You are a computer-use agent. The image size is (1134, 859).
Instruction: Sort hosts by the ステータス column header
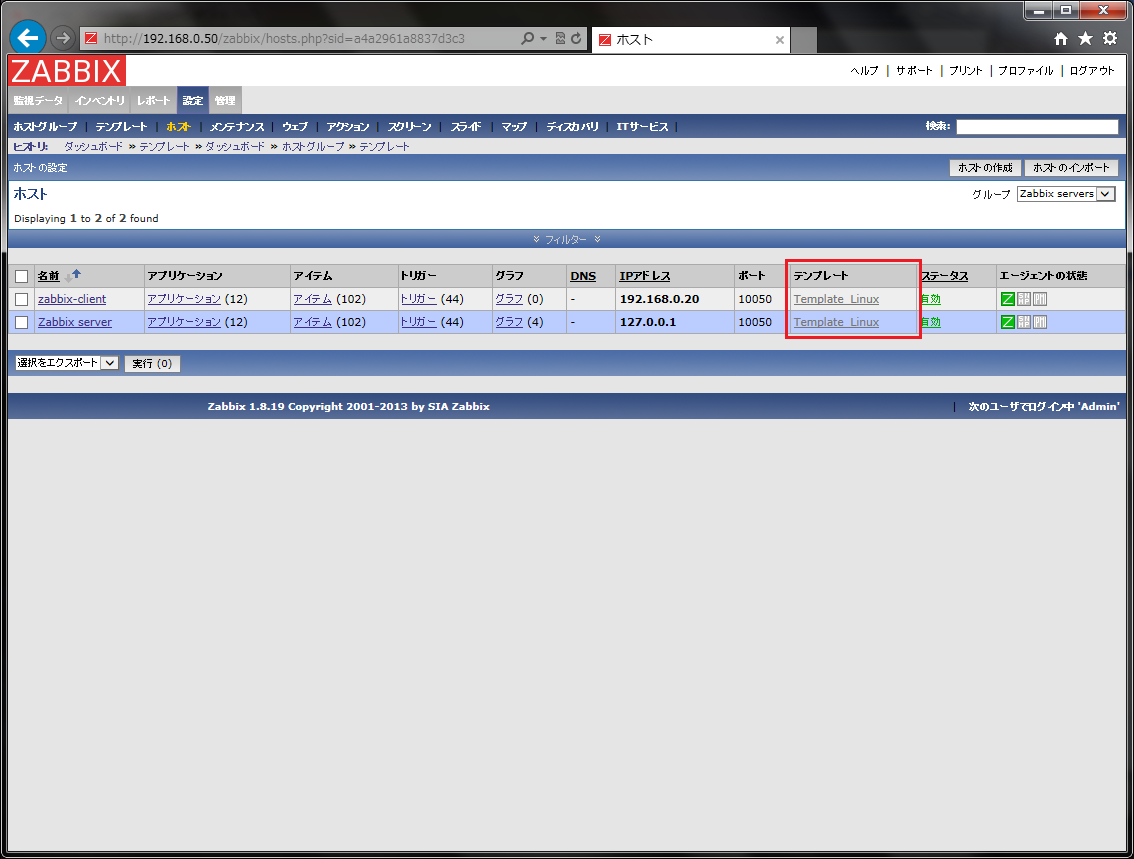click(945, 276)
